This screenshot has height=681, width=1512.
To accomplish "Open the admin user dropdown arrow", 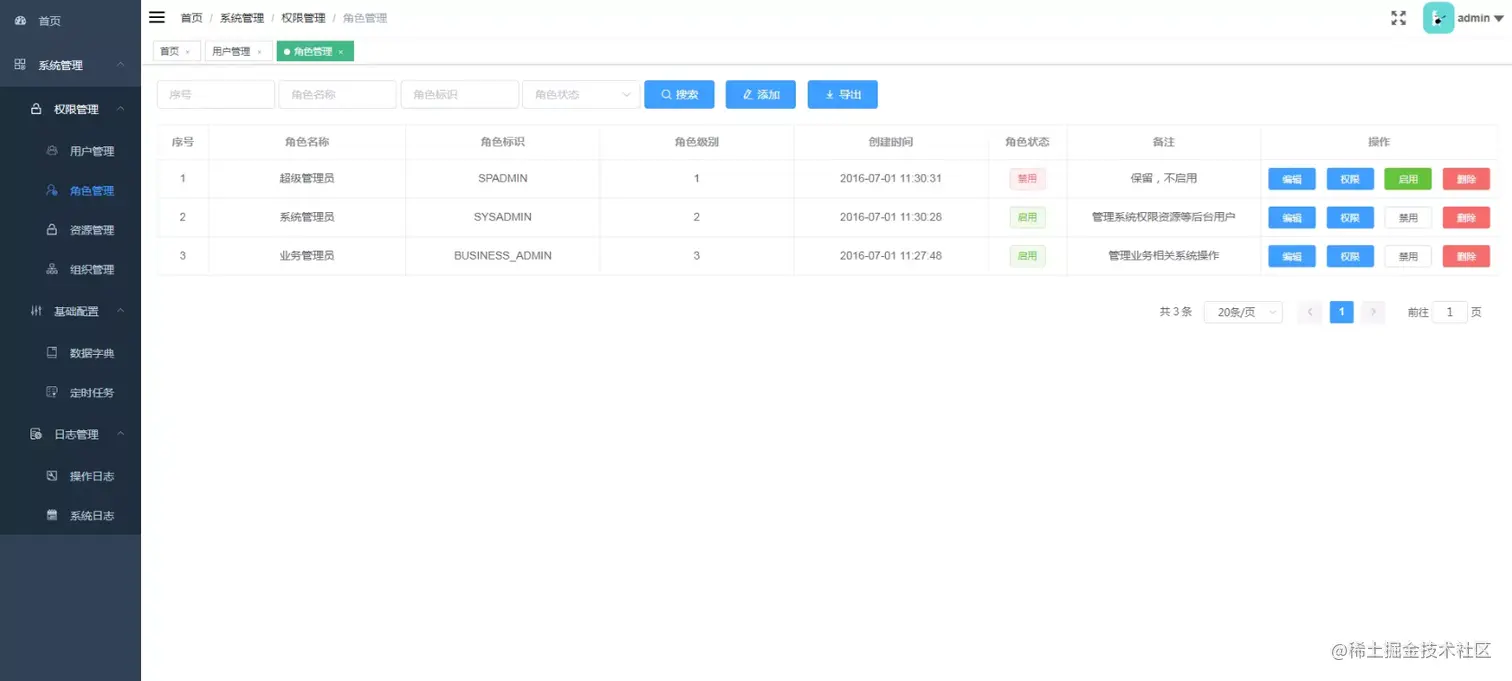I will [1498, 19].
